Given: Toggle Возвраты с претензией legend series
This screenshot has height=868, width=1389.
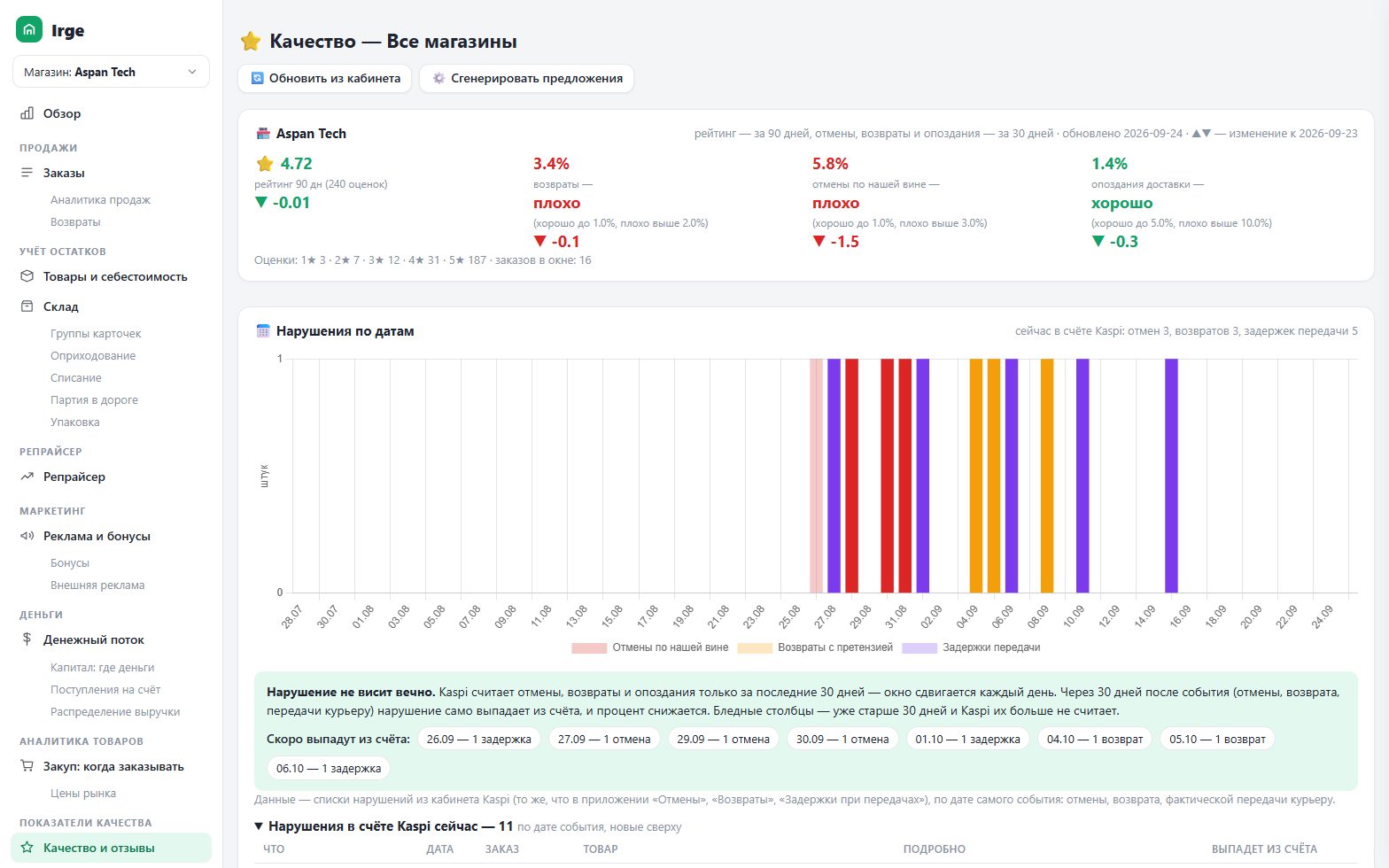Looking at the screenshot, I should pyautogui.click(x=815, y=647).
